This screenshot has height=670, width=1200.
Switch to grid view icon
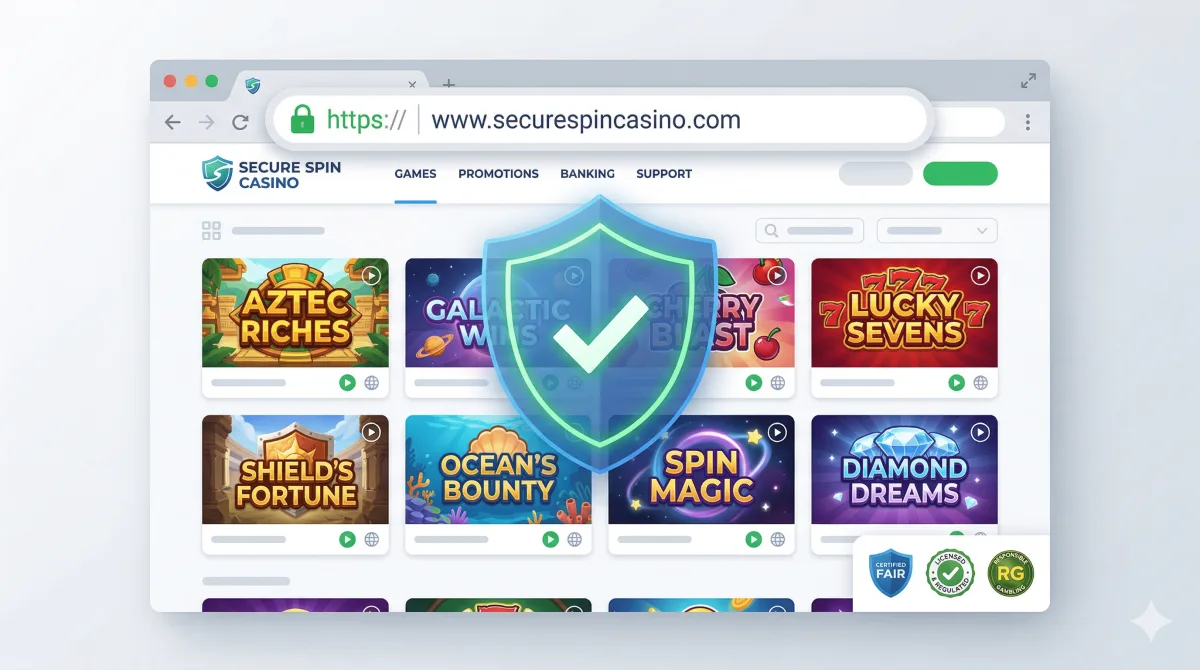211,231
